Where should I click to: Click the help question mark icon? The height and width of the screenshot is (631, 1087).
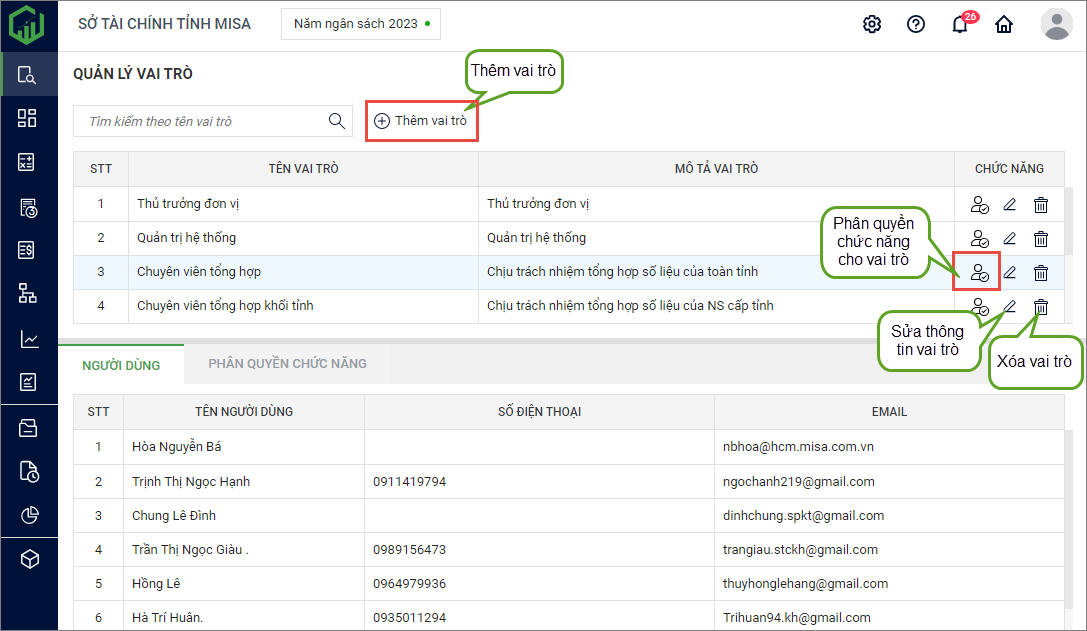[915, 24]
